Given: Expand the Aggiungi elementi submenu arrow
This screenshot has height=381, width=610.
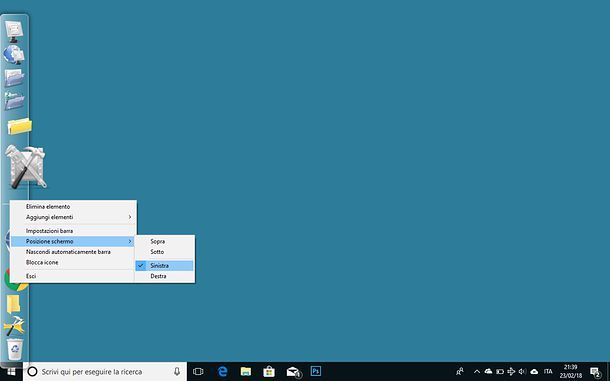Looking at the screenshot, I should (x=130, y=217).
